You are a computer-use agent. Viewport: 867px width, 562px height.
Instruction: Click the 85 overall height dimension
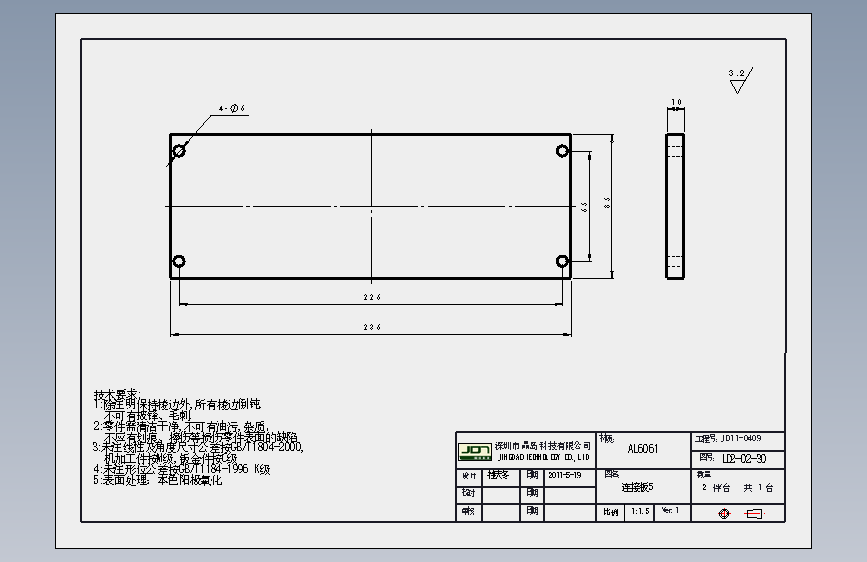pyautogui.click(x=607, y=203)
